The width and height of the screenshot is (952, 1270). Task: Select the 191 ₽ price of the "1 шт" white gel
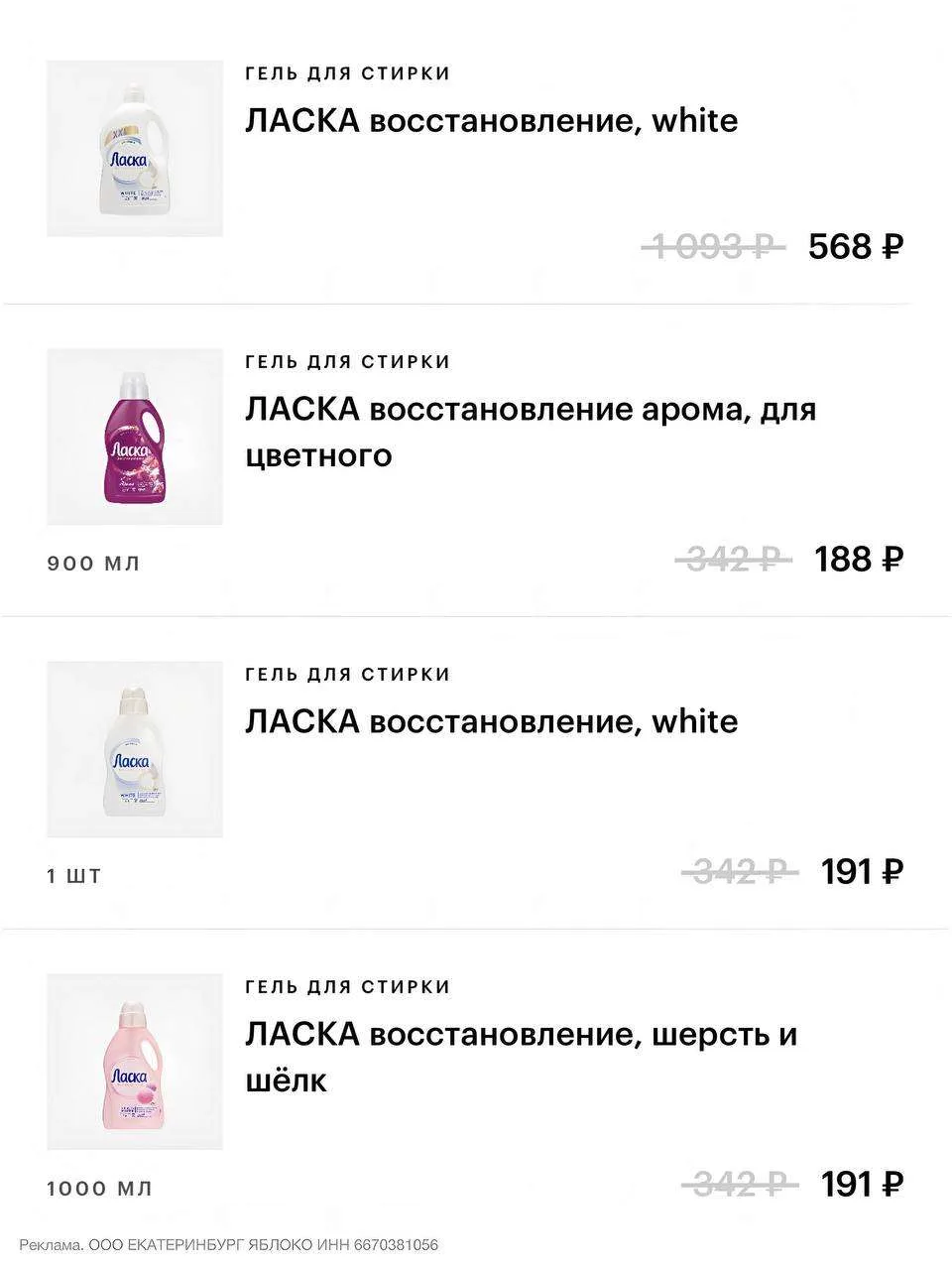click(x=862, y=872)
